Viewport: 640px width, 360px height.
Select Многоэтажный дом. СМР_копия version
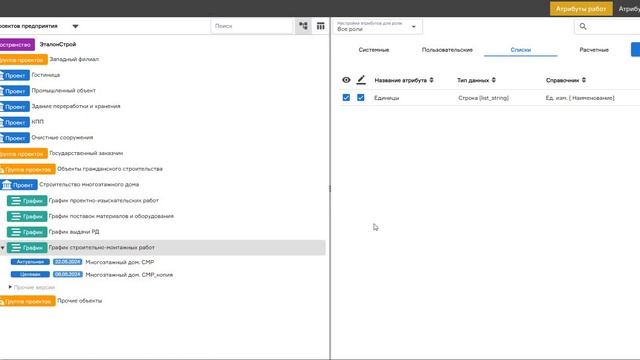click(x=129, y=275)
